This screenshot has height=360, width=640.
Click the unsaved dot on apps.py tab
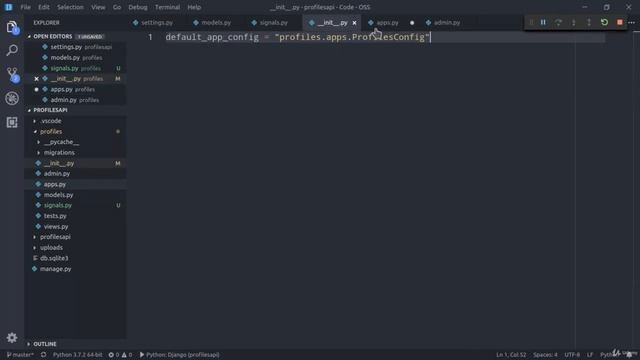(x=412, y=23)
